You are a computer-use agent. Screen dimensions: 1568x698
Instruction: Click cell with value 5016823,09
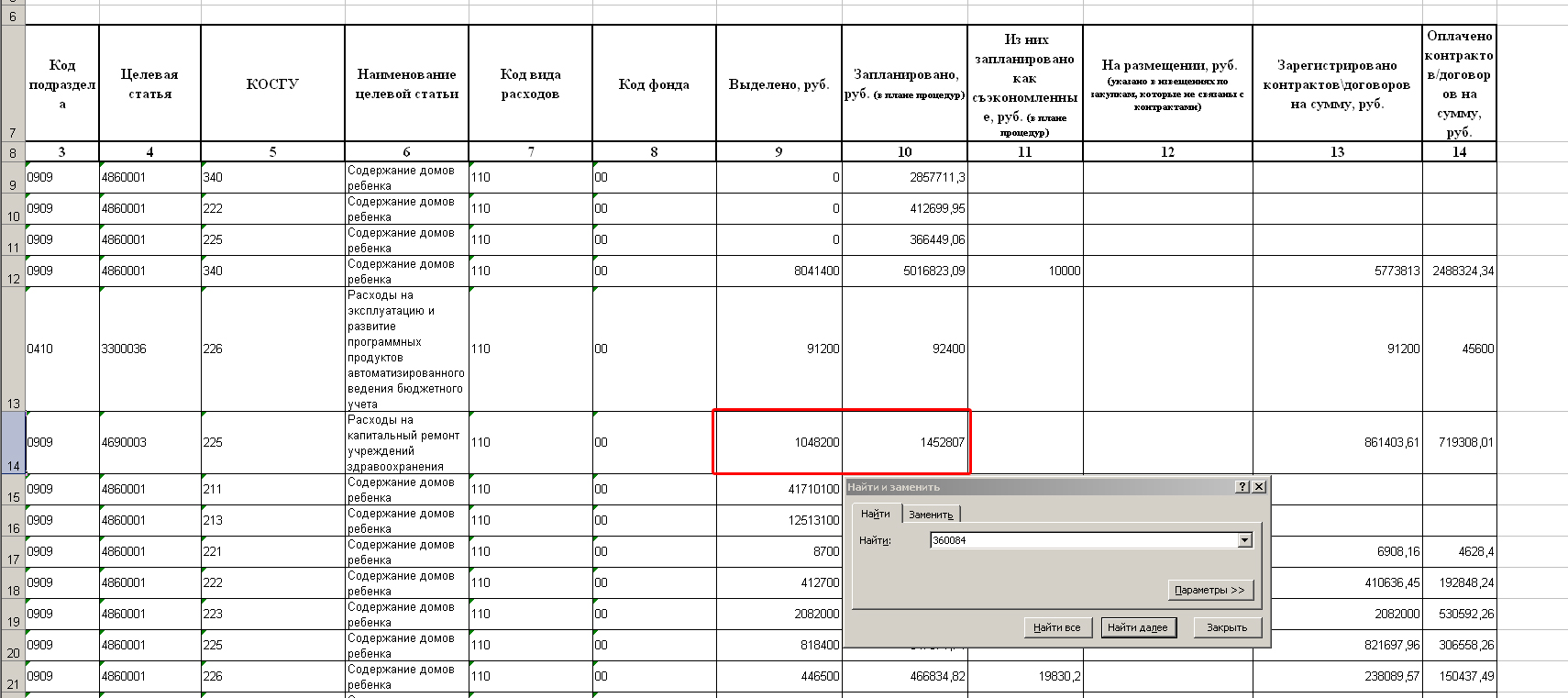(x=905, y=271)
